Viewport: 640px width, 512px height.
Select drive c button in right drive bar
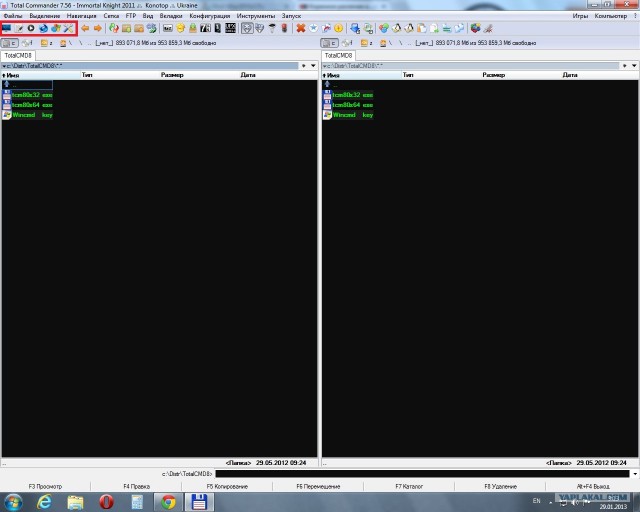click(331, 43)
